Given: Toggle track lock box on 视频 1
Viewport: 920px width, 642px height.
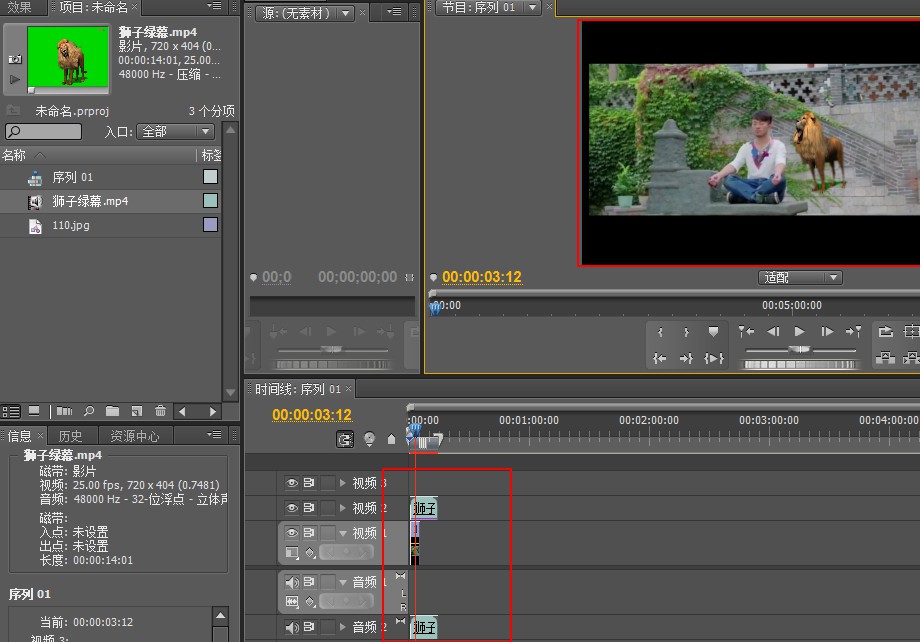Looking at the screenshot, I should [x=327, y=532].
